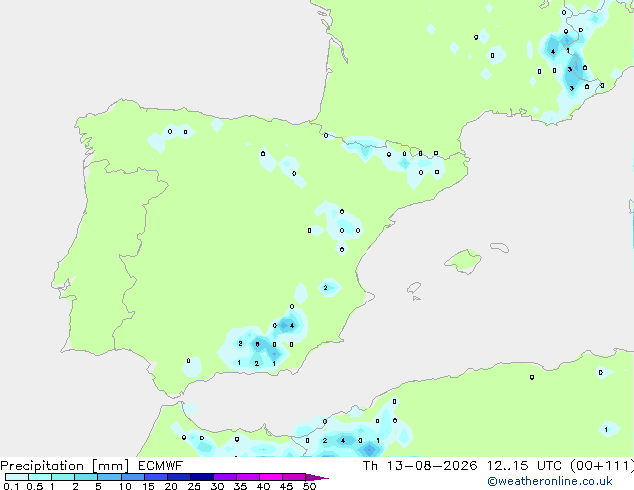634x490 pixels.
Task: Click the 4 mm value in northern Morocco
Action: click(x=343, y=441)
